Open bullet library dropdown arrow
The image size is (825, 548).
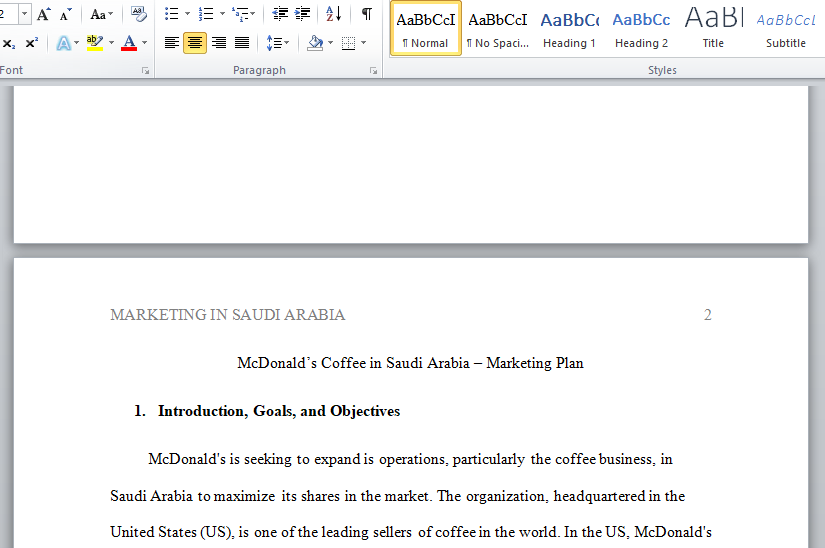pos(187,14)
